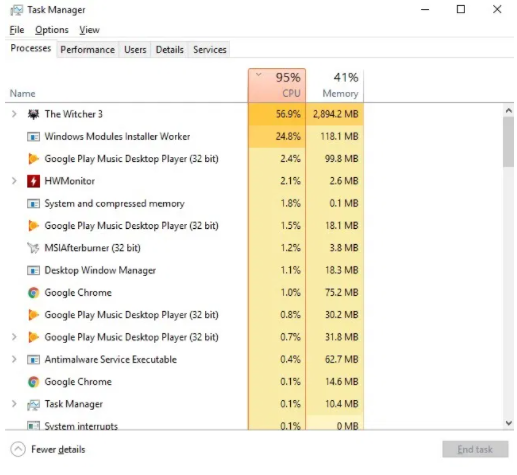The image size is (517, 475).
Task: Click Task Manager process row icon
Action: coord(33,404)
